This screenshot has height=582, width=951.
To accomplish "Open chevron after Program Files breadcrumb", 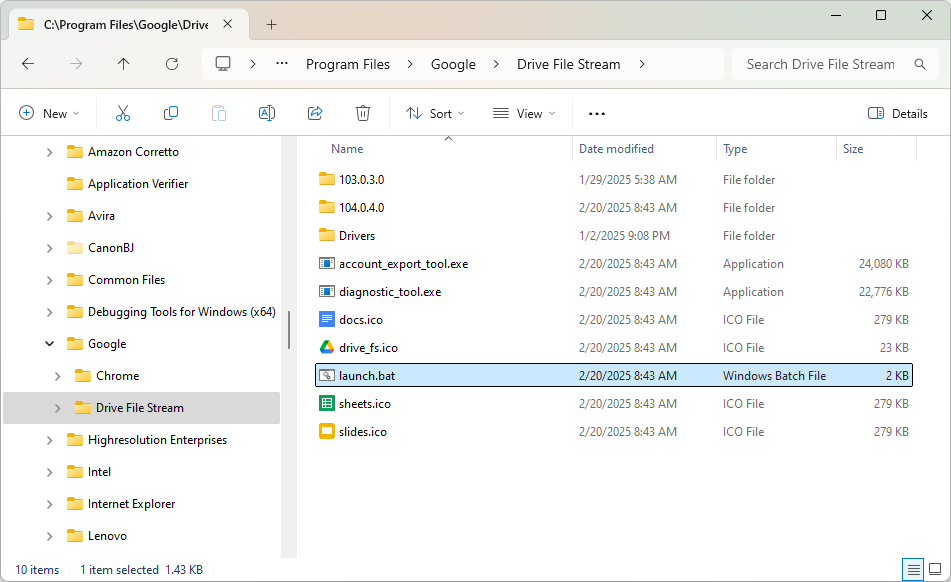I will click(410, 64).
